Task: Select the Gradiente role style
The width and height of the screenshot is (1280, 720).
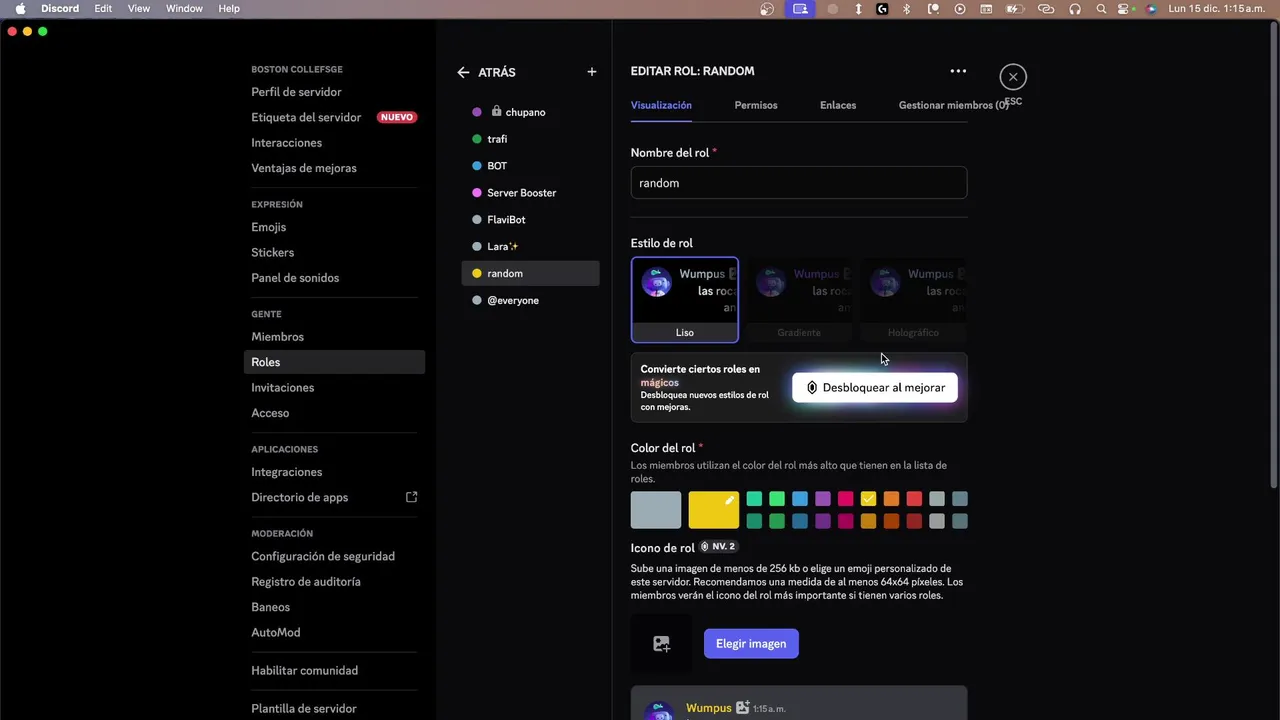Action: coord(799,300)
